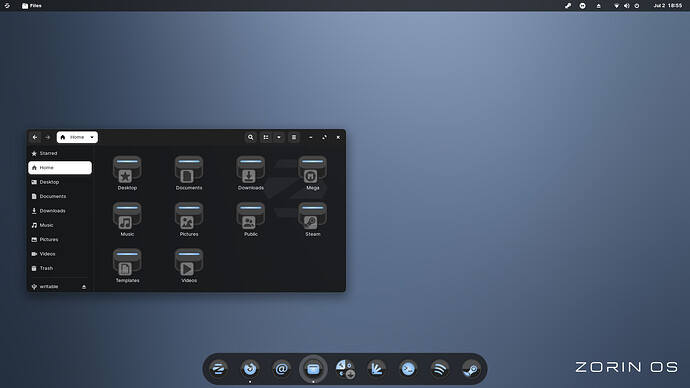The height and width of the screenshot is (388, 690).
Task: Select Home in the sidebar
Action: [x=60, y=168]
